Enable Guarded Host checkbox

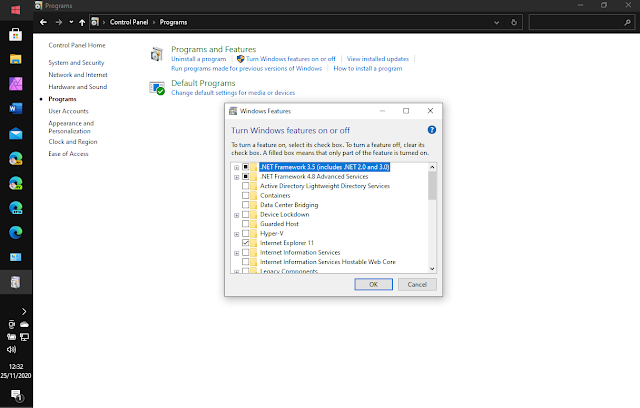click(x=245, y=224)
